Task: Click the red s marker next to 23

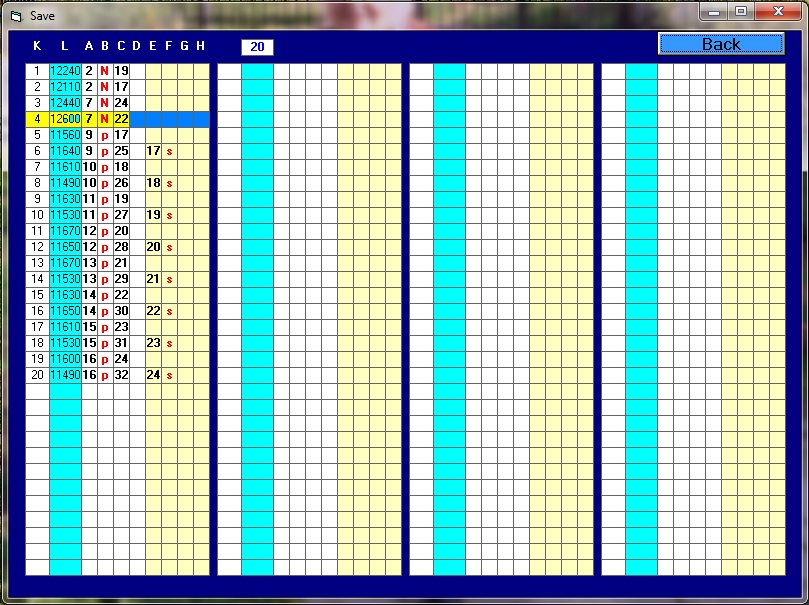Action: [x=169, y=343]
